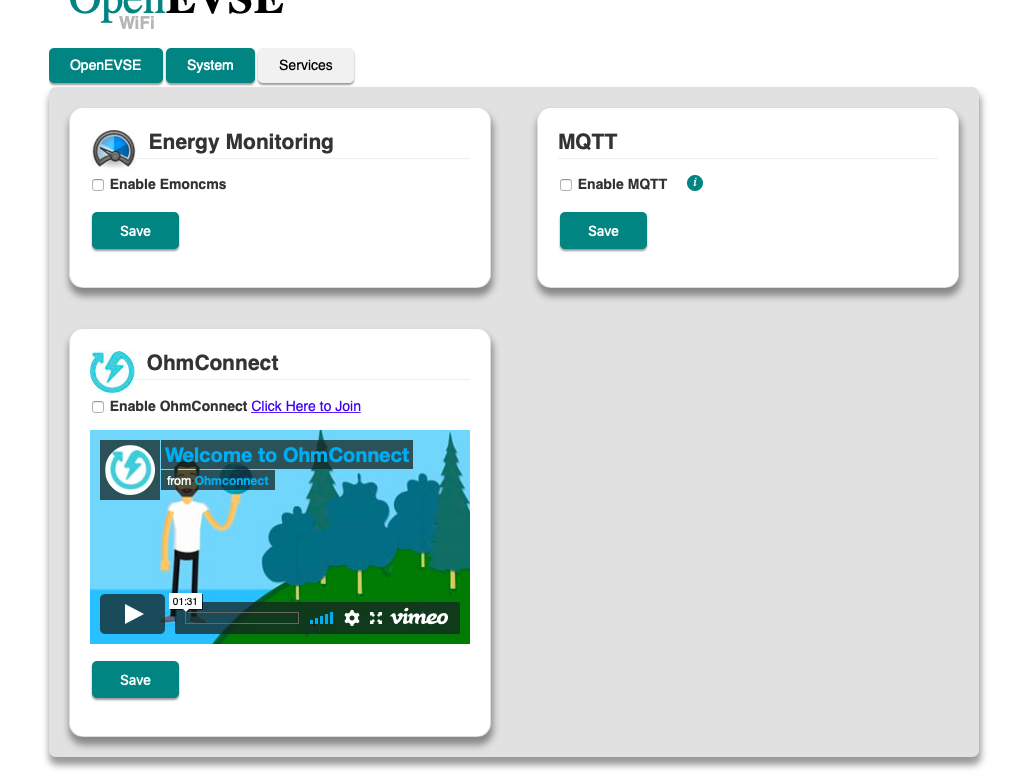Click the OhmConnect avatar in video
This screenshot has height=776, width=1027.
tap(130, 470)
